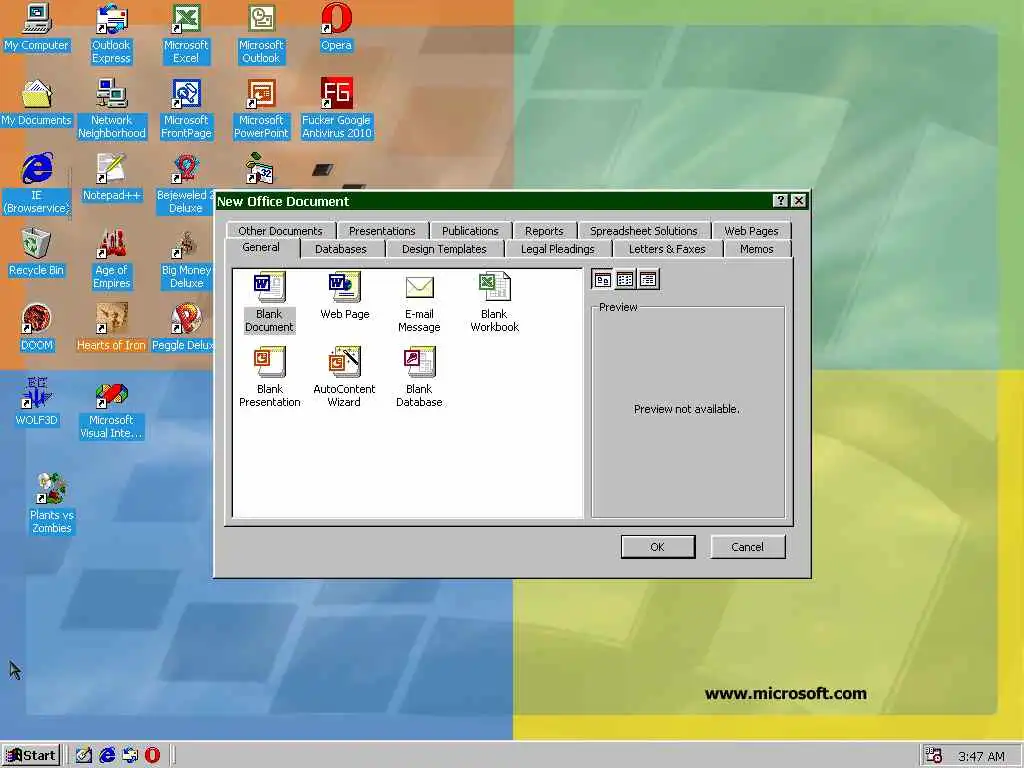Launch Internet Explorer from quick launch
The width and height of the screenshot is (1024, 768).
(106, 756)
